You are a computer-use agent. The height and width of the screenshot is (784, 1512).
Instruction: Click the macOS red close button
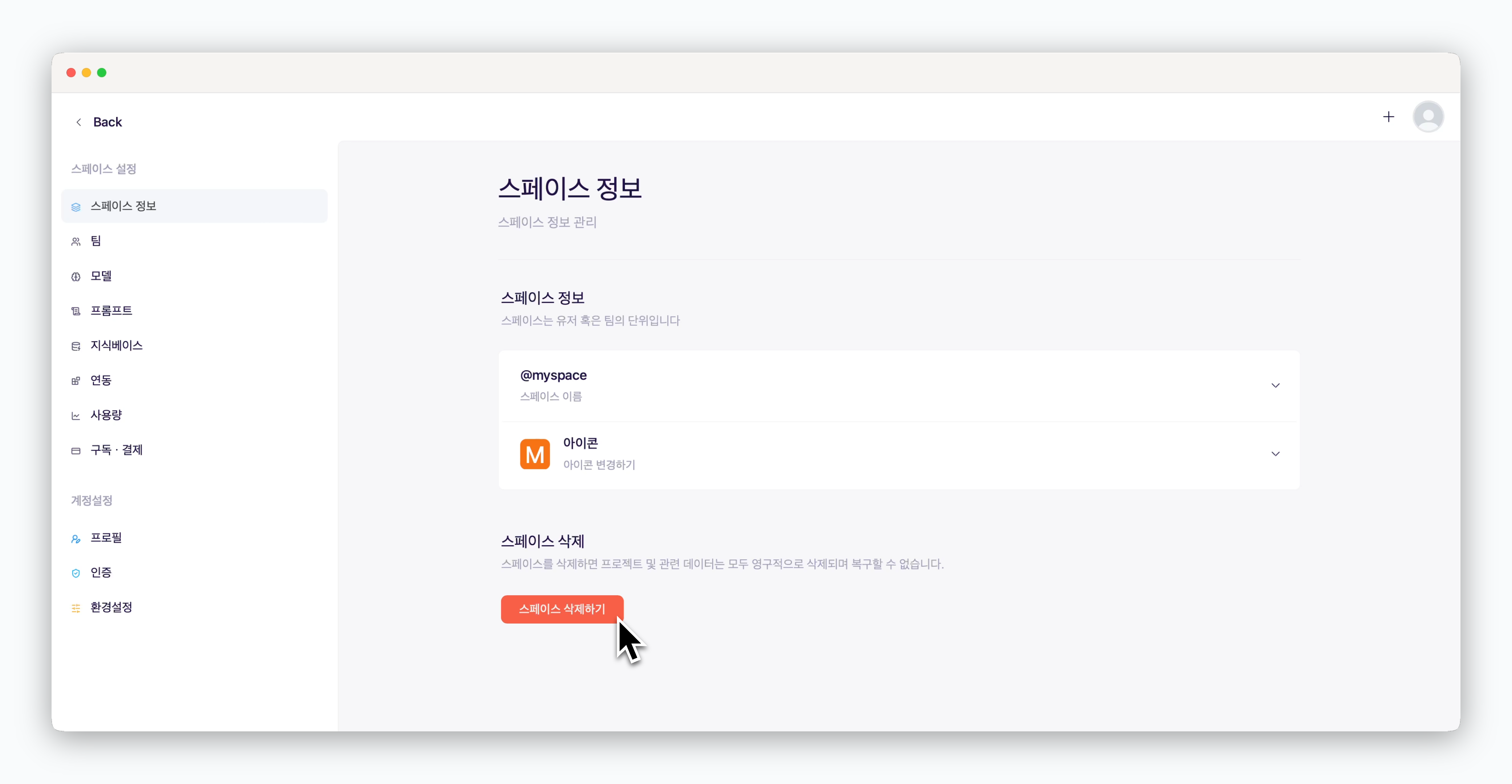tap(71, 73)
